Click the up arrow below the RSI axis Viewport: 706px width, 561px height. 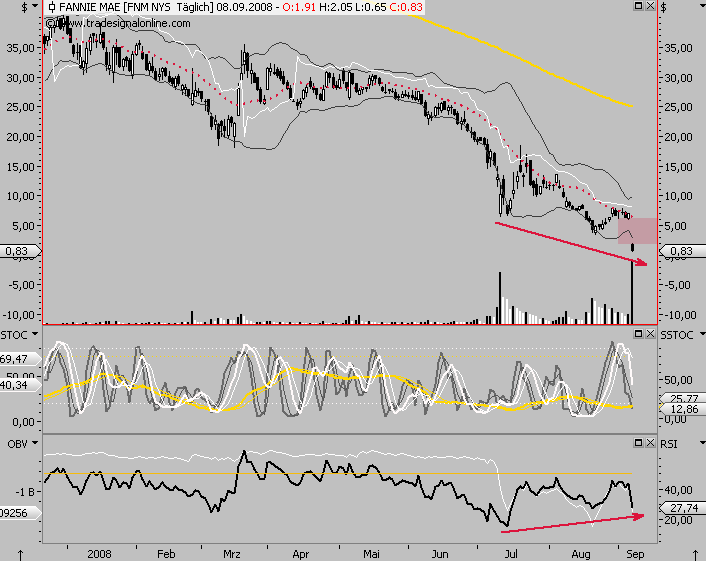697,555
